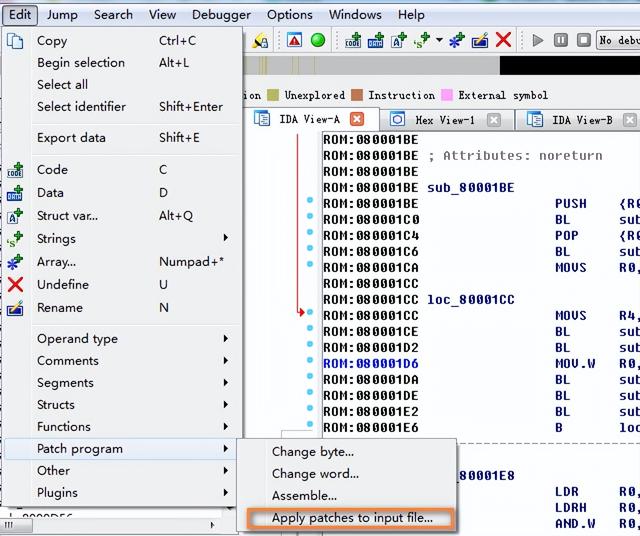Click the blue asterisk array toolbar icon
This screenshot has height=536, width=640.
[456, 40]
